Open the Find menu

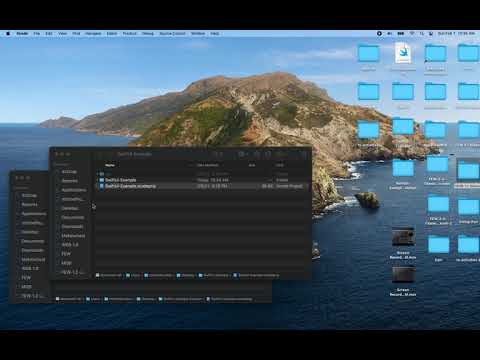click(76, 34)
